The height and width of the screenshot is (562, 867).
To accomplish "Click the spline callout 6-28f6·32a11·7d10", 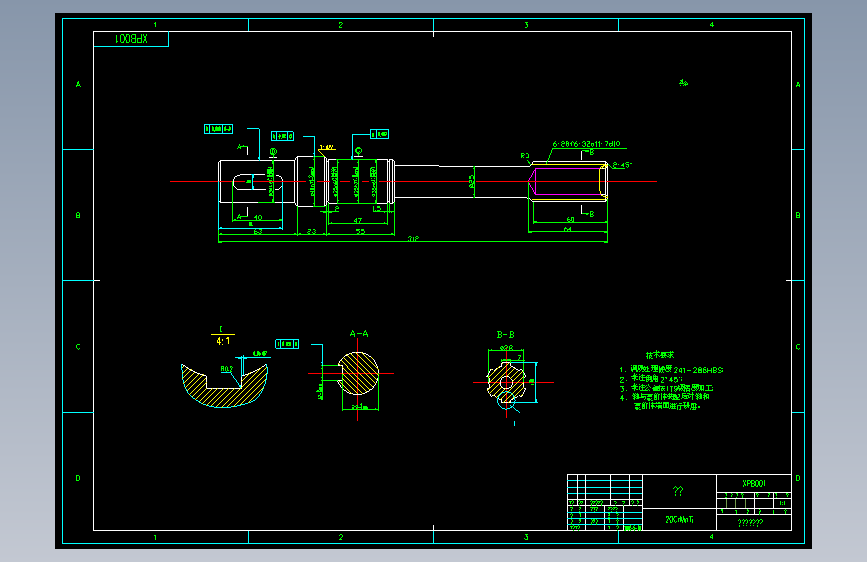I will (x=586, y=144).
